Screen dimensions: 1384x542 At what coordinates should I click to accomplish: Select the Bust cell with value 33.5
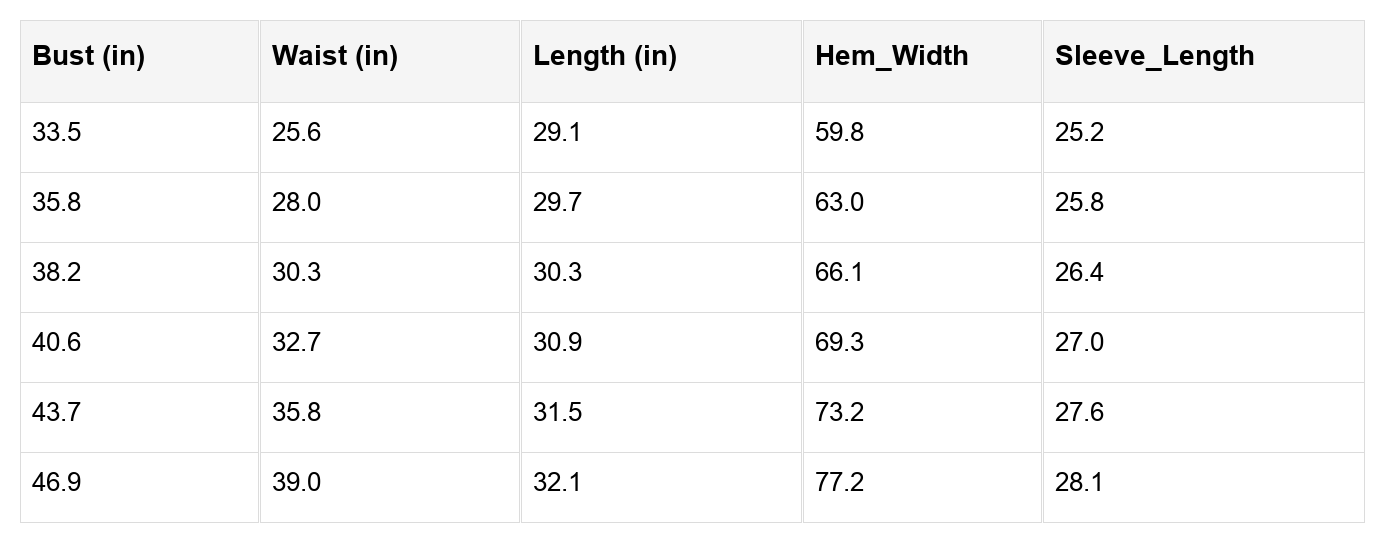pyautogui.click(x=57, y=133)
